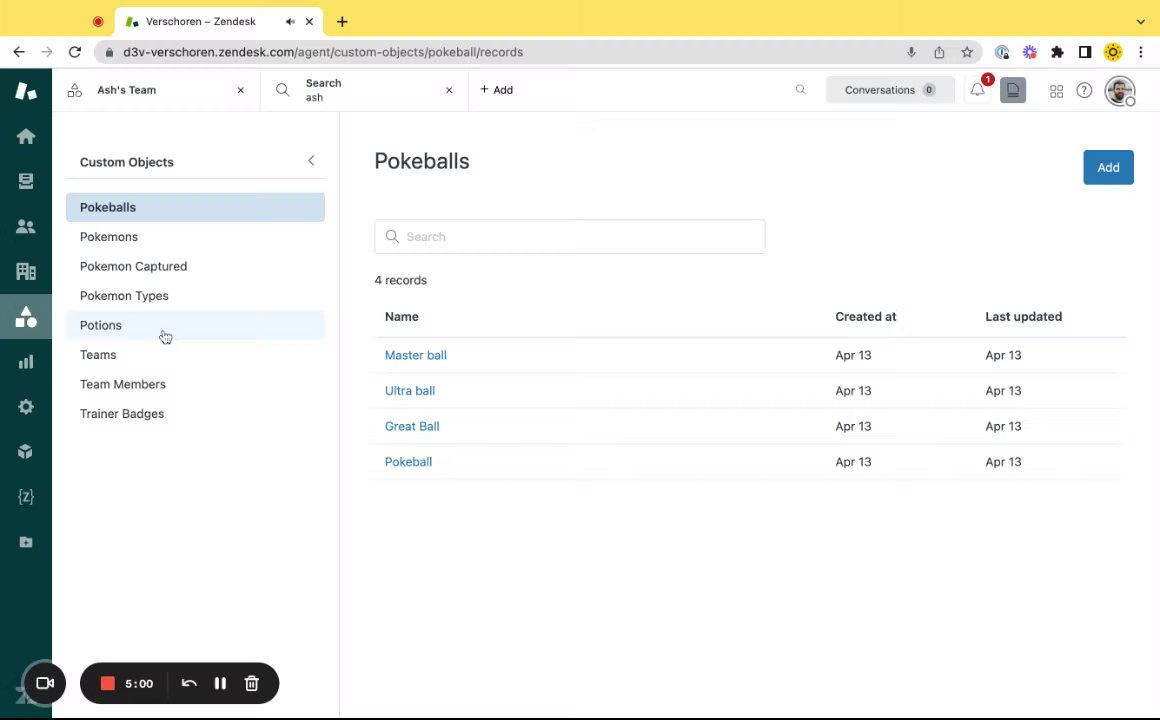Open Chrome three-dot menu

point(1141,52)
